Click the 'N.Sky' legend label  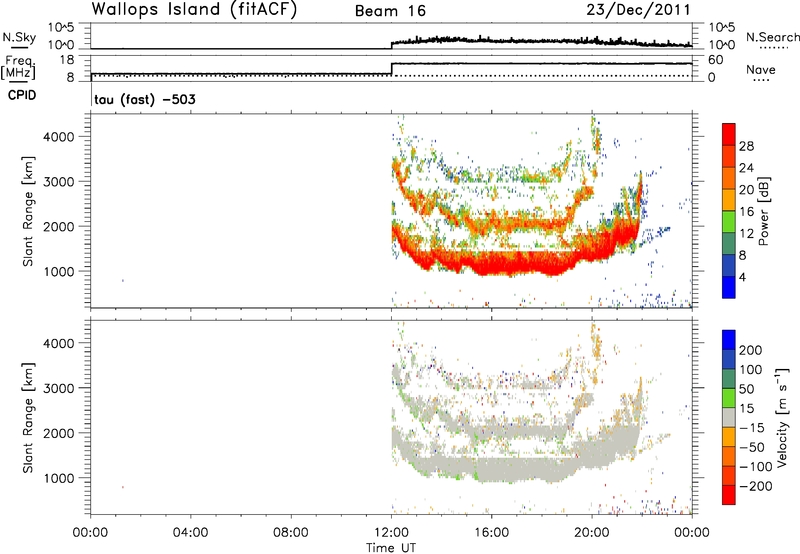[x=19, y=37]
